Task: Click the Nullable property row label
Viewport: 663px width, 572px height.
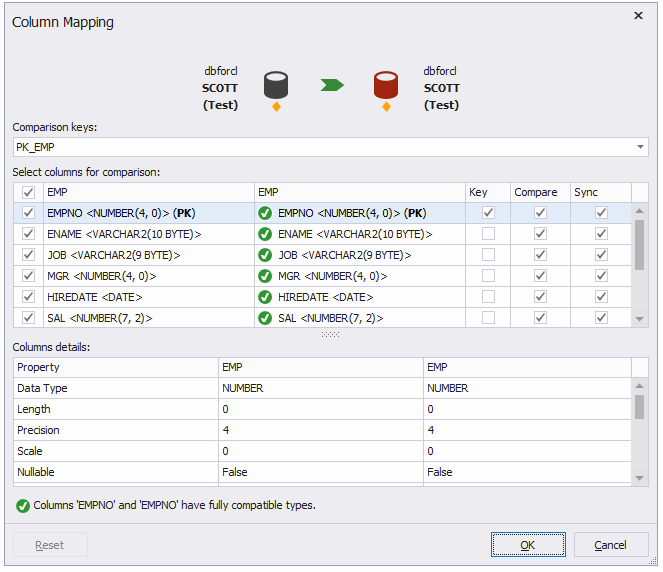Action: click(36, 472)
